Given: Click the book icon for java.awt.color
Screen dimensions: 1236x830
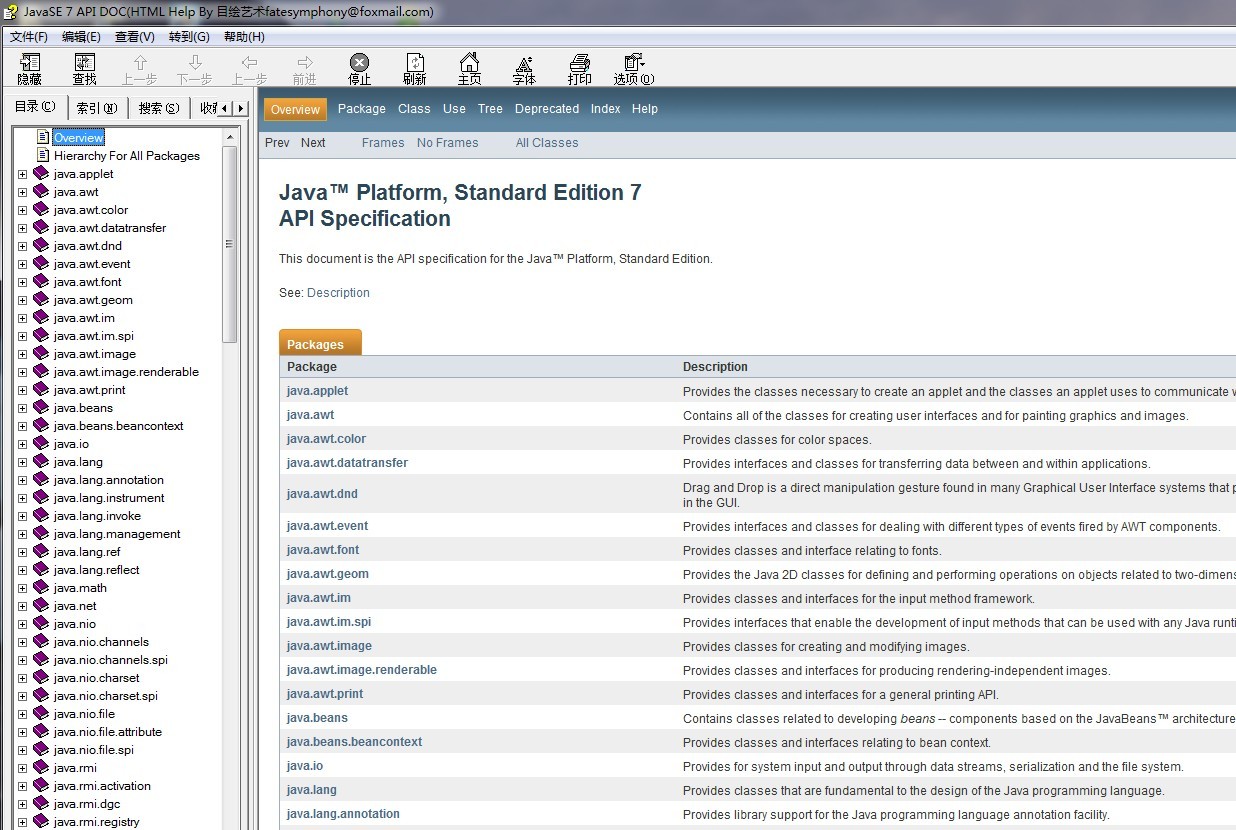Looking at the screenshot, I should [41, 209].
